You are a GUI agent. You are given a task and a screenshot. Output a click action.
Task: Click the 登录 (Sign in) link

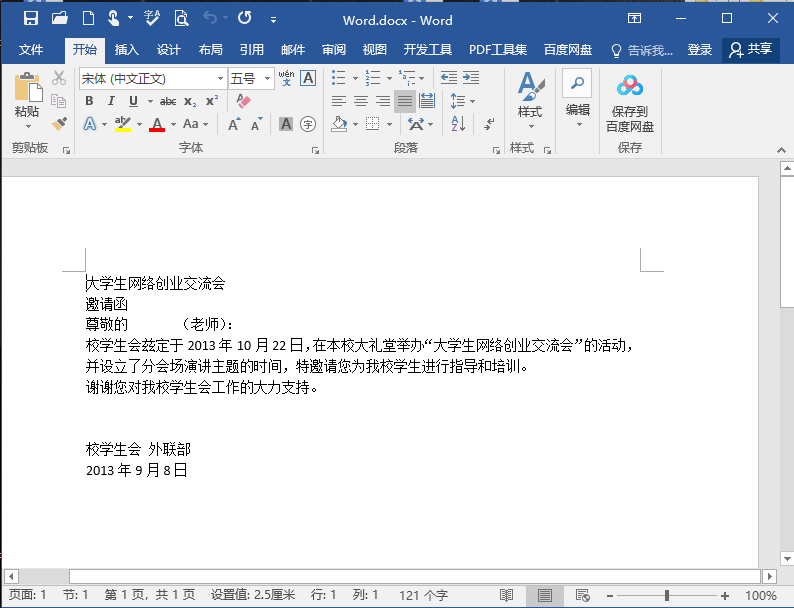pyautogui.click(x=700, y=50)
